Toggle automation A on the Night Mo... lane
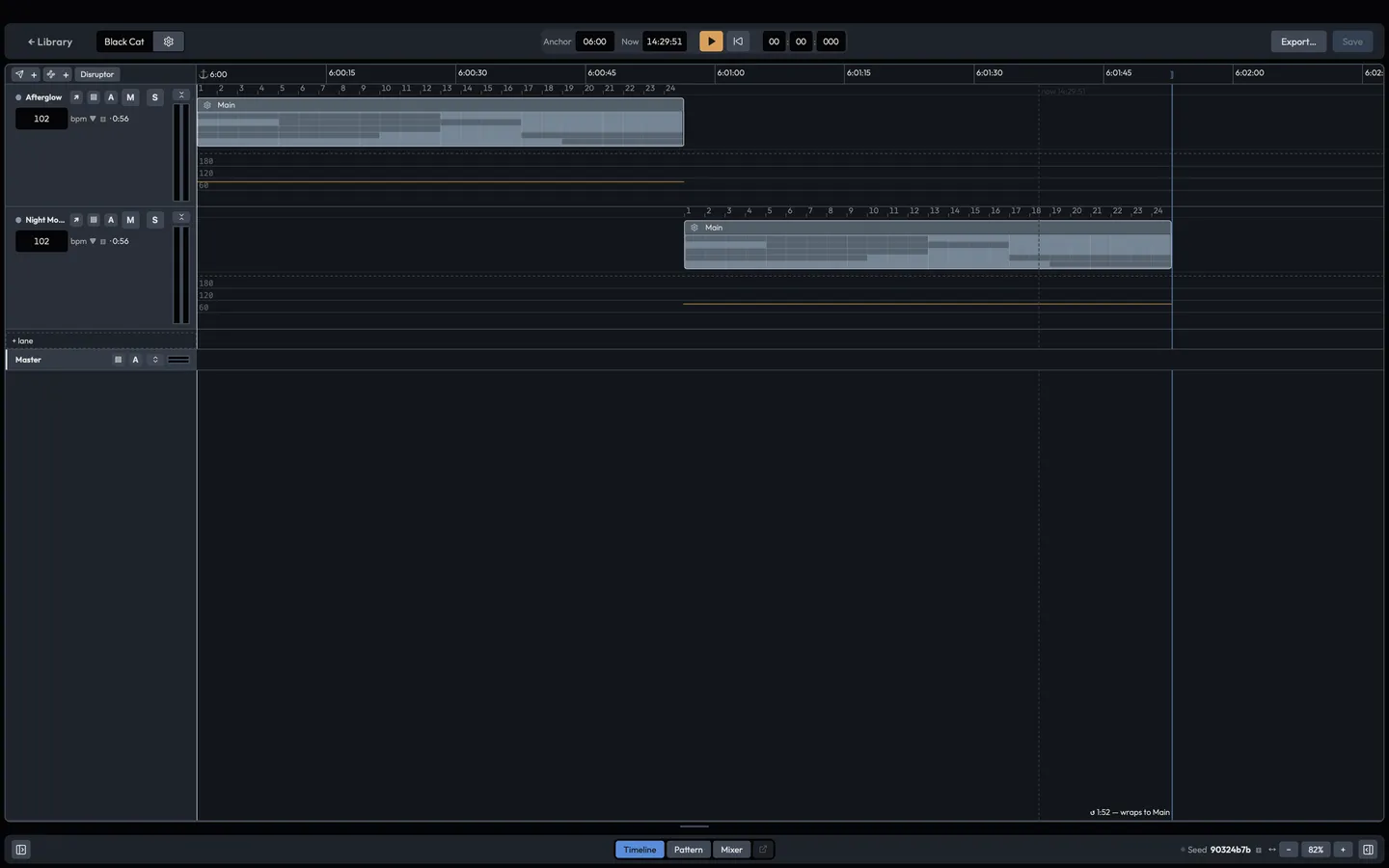1389x868 pixels. tap(111, 220)
